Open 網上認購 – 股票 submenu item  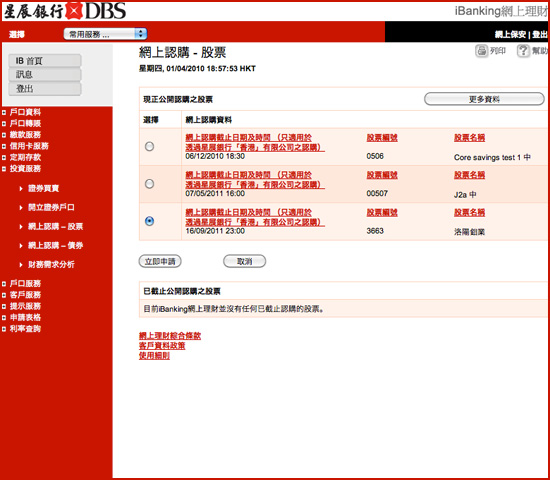[x=55, y=226]
